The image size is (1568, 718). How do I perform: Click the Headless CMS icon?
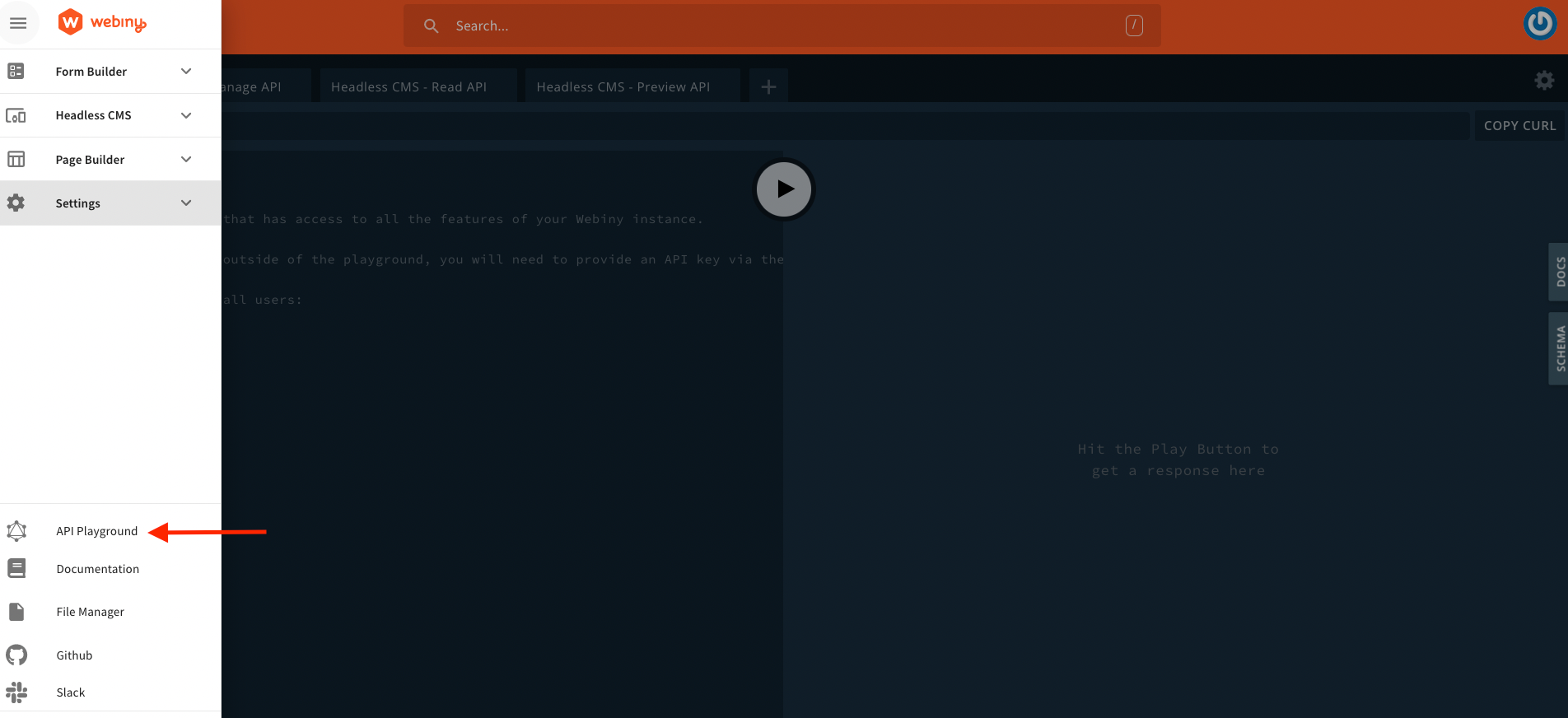[16, 115]
